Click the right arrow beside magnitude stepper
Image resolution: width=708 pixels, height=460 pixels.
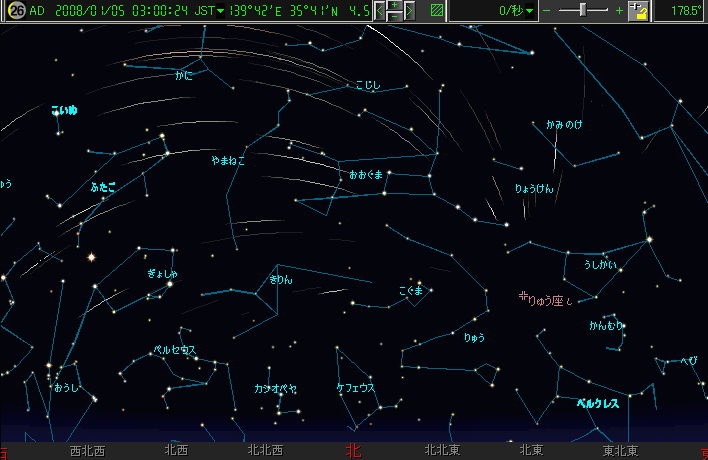409,11
